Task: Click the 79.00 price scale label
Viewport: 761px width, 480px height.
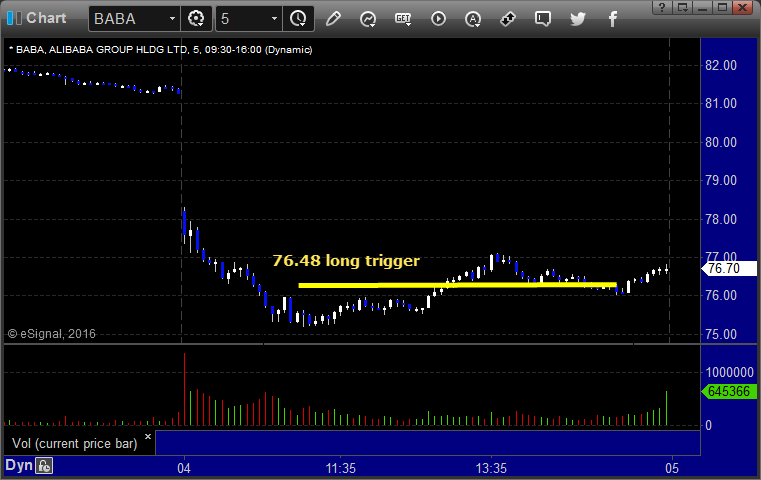Action: point(721,180)
